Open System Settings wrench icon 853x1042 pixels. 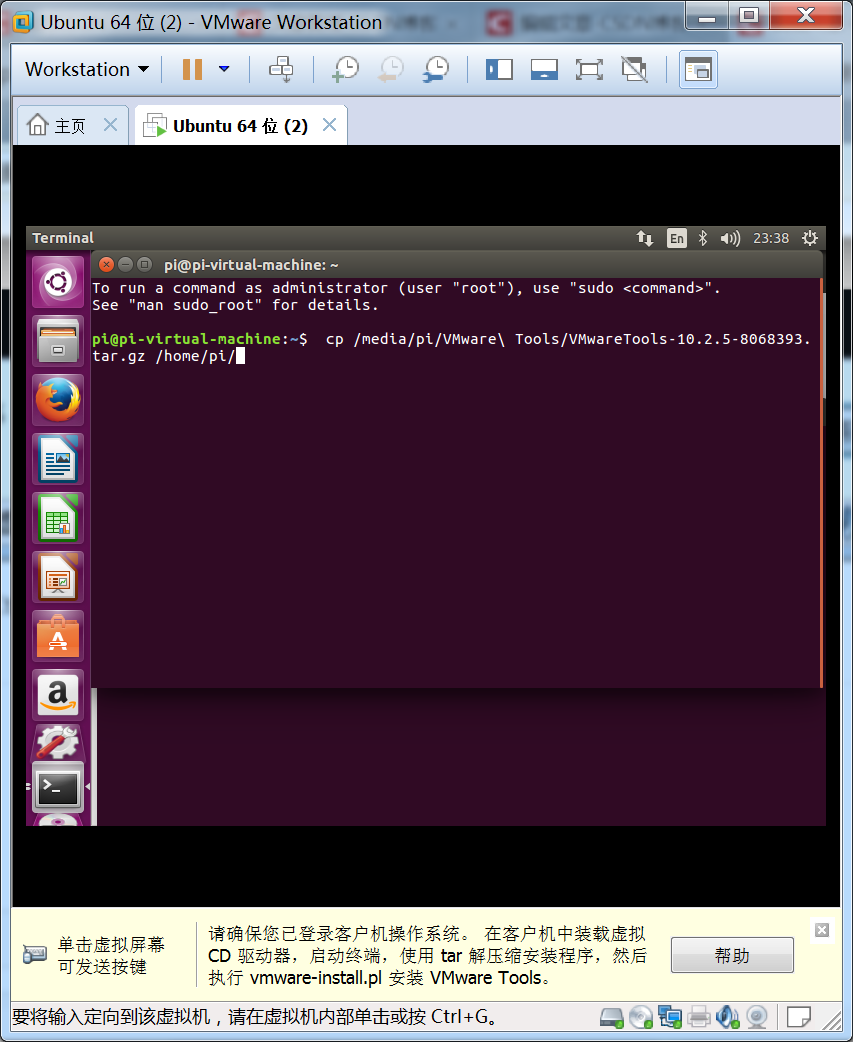(58, 742)
